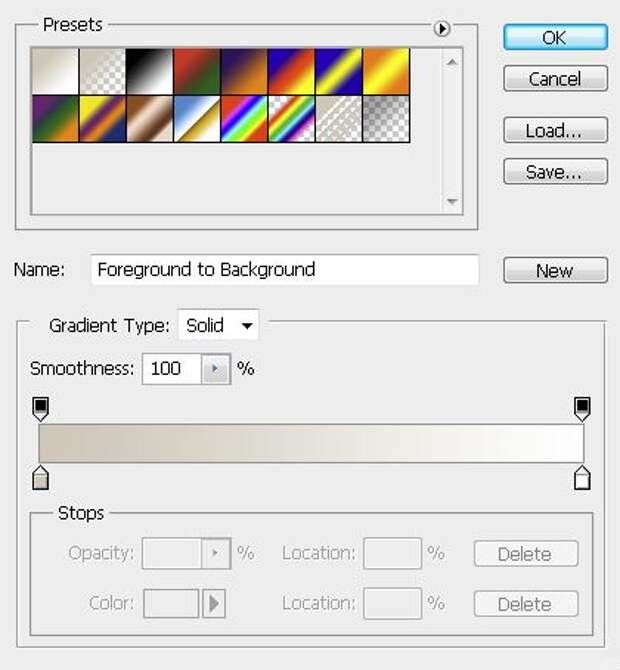This screenshot has width=620, height=670.
Task: Click the presets scrollbar down arrow
Action: (452, 201)
